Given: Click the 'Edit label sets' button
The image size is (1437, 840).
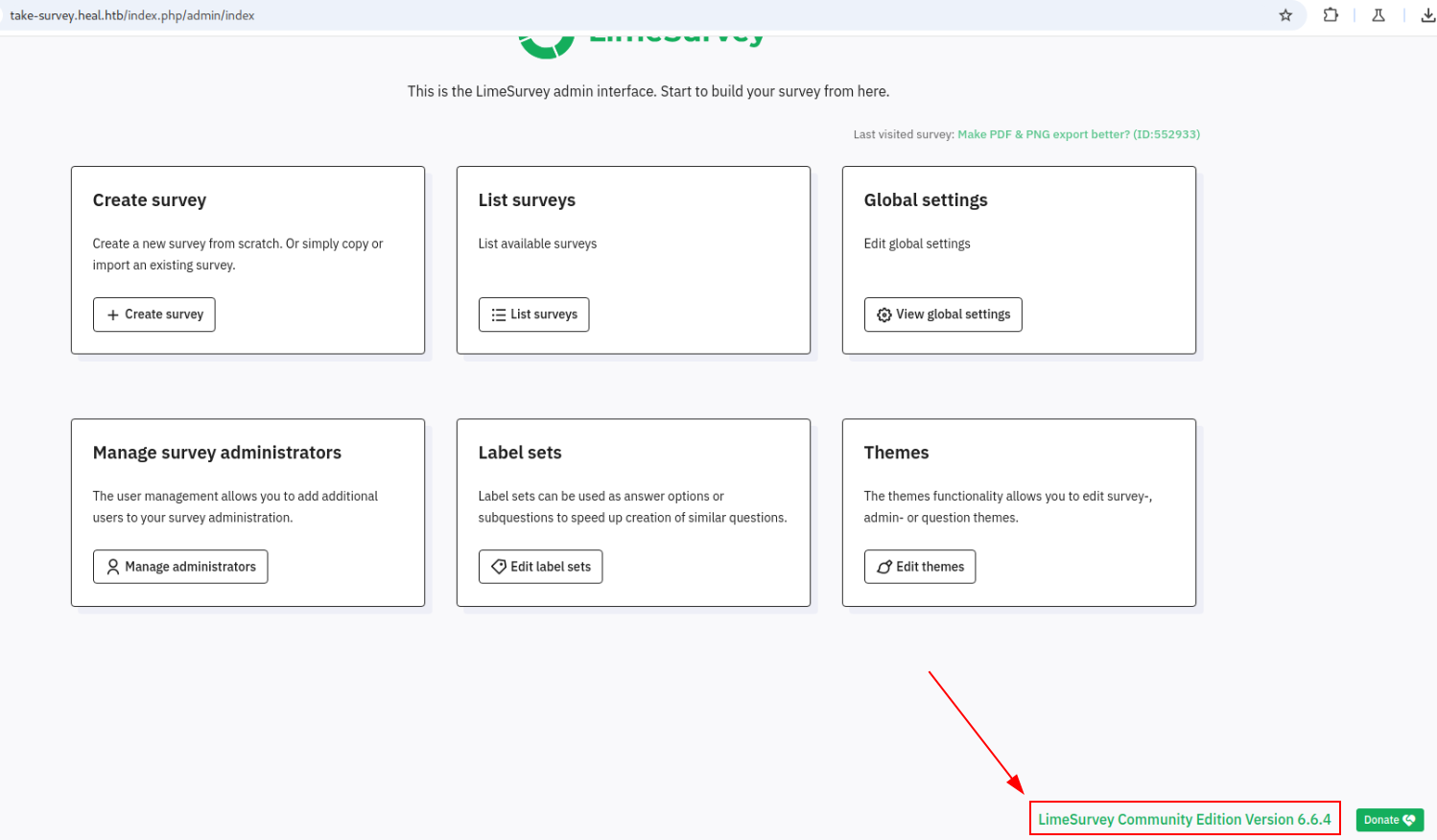Looking at the screenshot, I should point(541,567).
